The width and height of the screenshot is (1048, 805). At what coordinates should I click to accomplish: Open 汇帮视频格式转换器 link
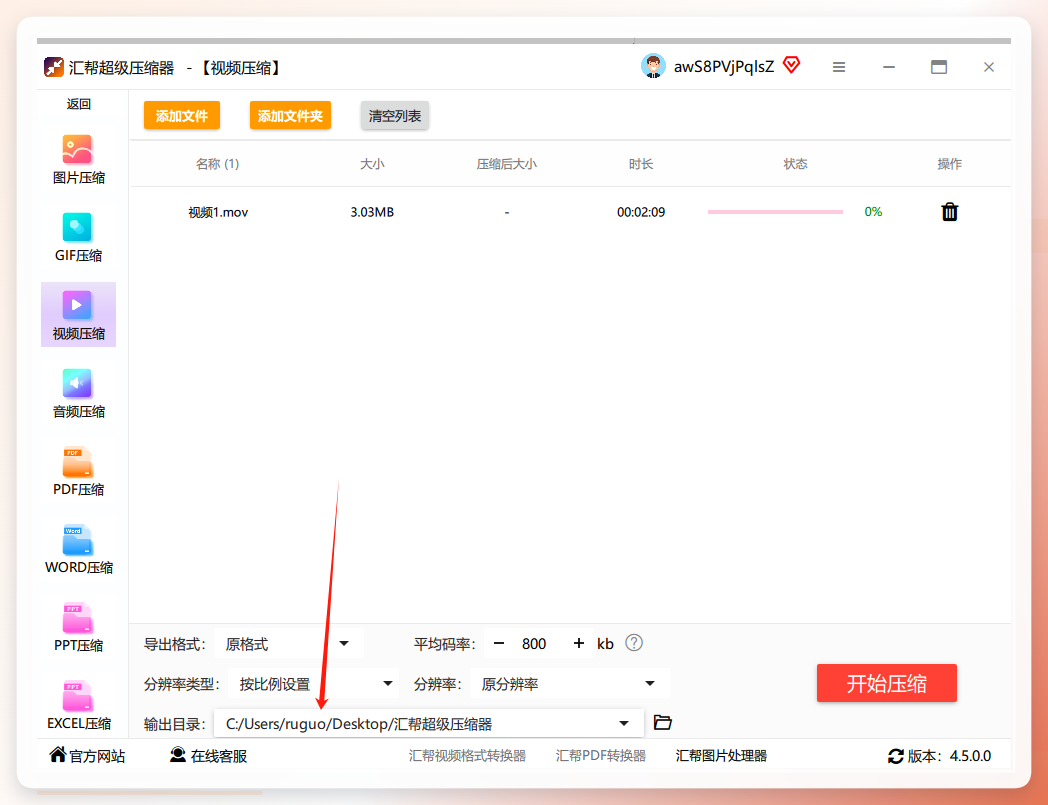tap(467, 756)
